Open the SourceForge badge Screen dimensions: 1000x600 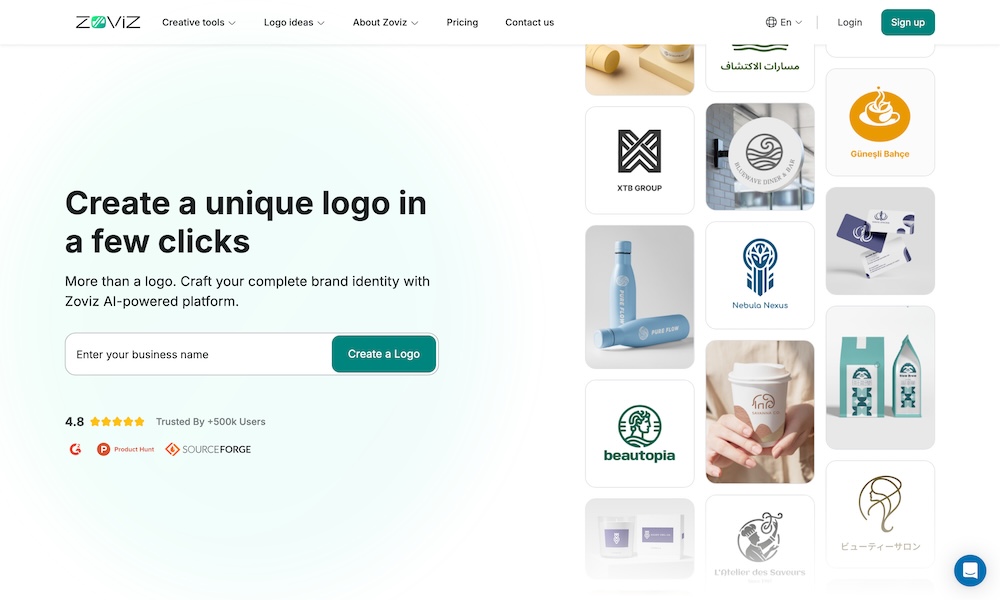click(208, 449)
